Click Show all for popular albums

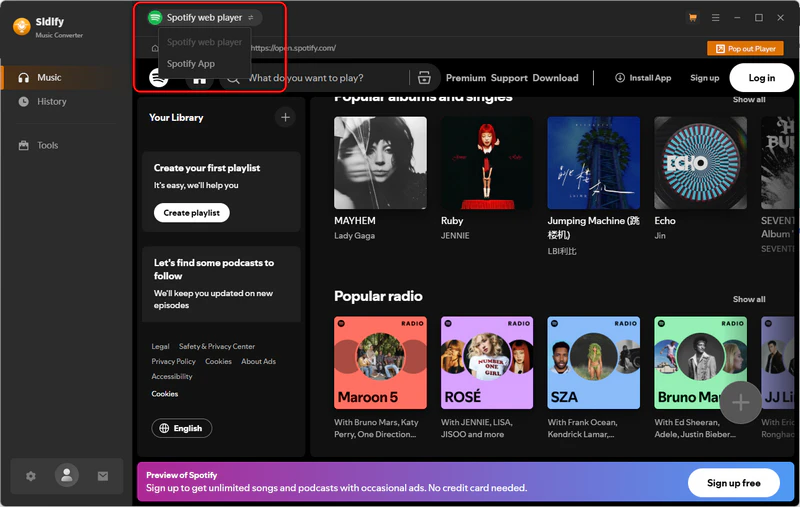point(749,99)
